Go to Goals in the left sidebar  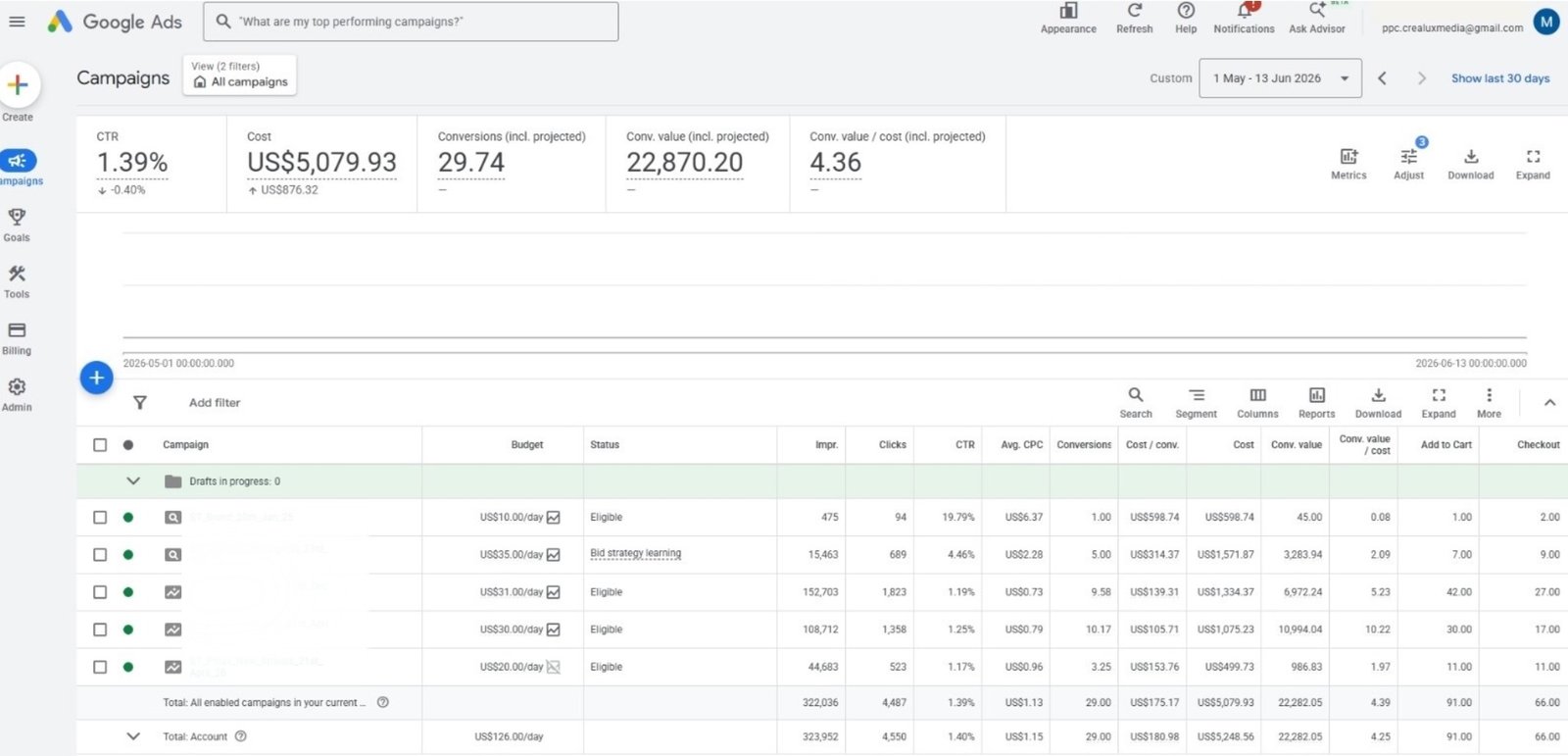tap(17, 225)
